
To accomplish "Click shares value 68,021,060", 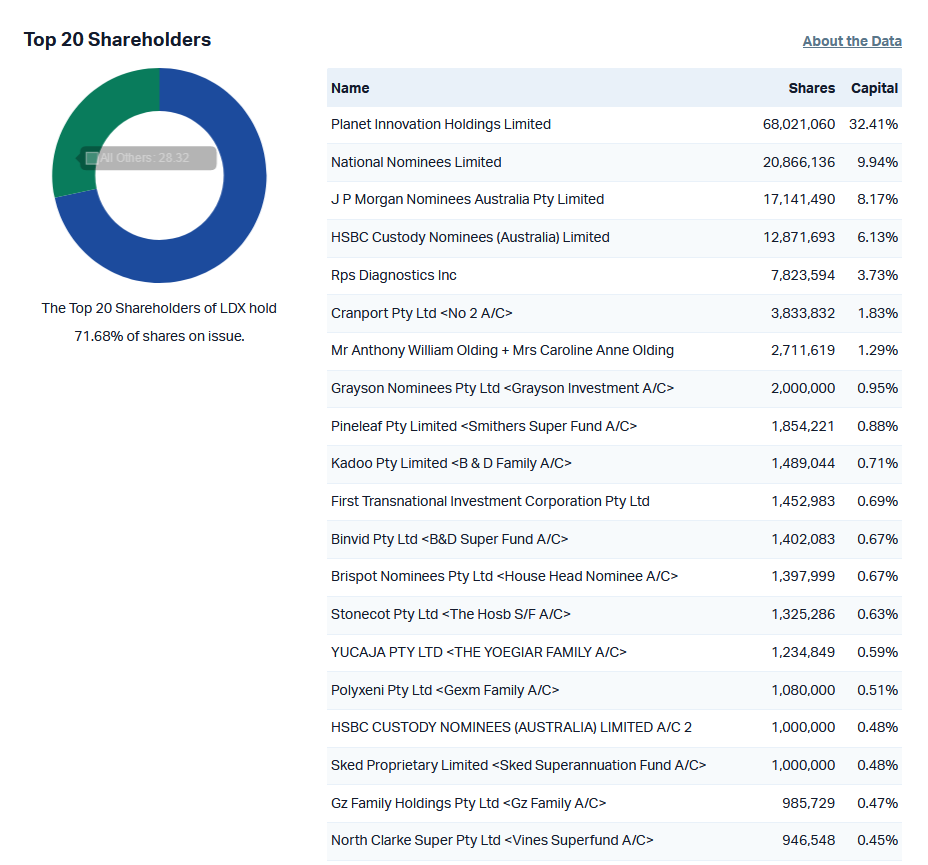I will pyautogui.click(x=798, y=124).
